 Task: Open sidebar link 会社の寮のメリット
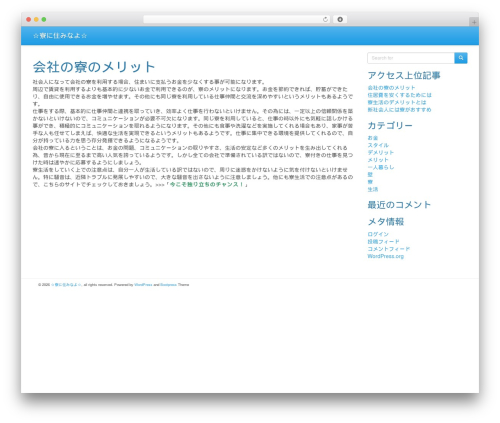[x=391, y=88]
